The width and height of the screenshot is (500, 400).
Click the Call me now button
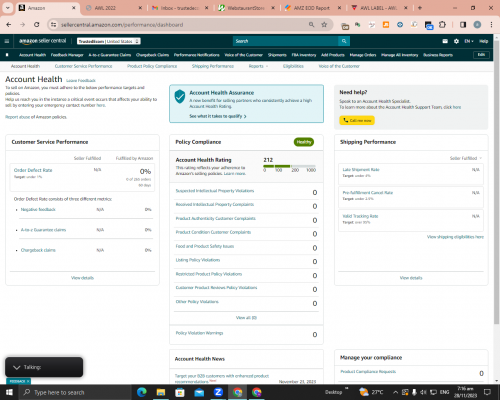(x=357, y=120)
